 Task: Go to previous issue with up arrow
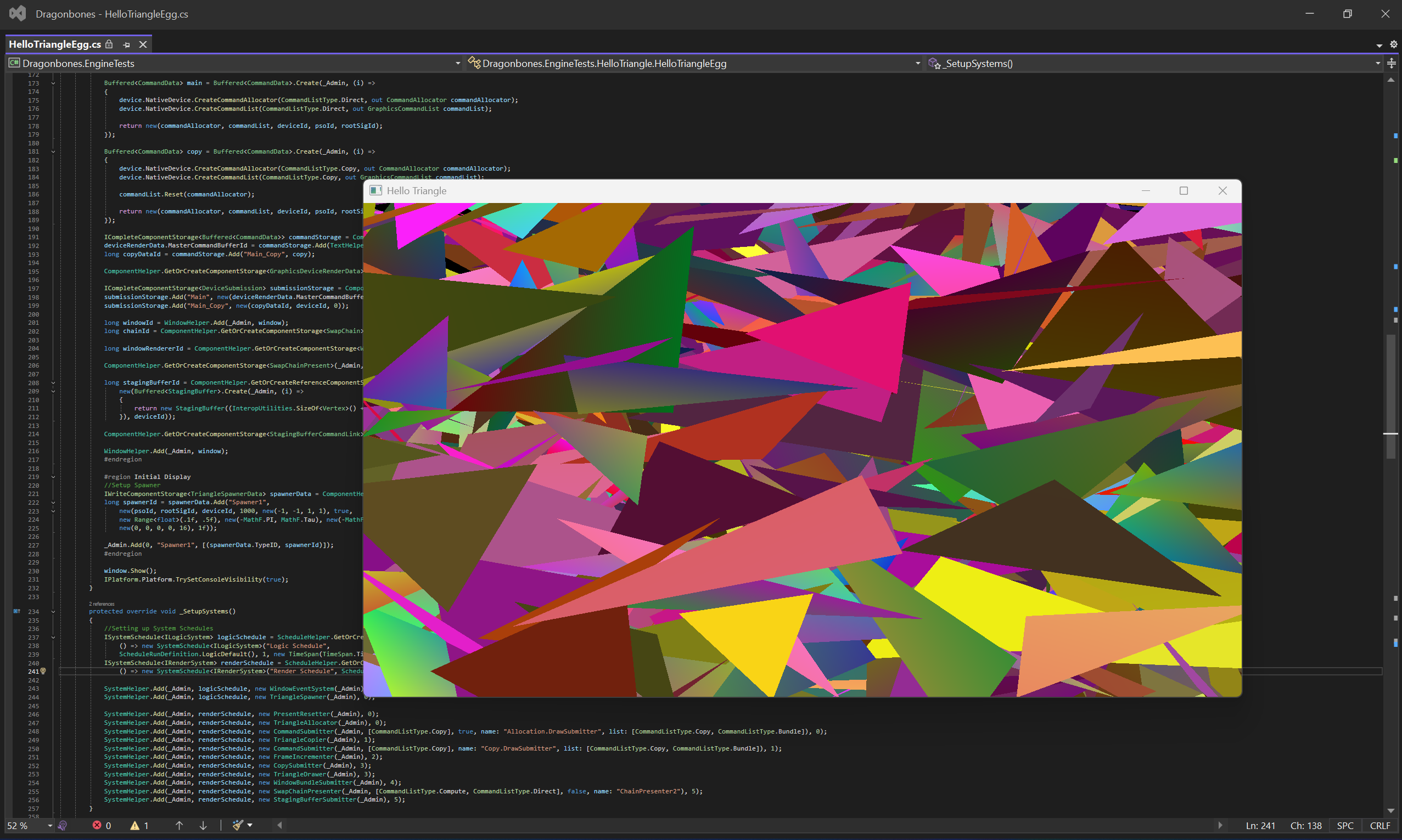pyautogui.click(x=179, y=826)
